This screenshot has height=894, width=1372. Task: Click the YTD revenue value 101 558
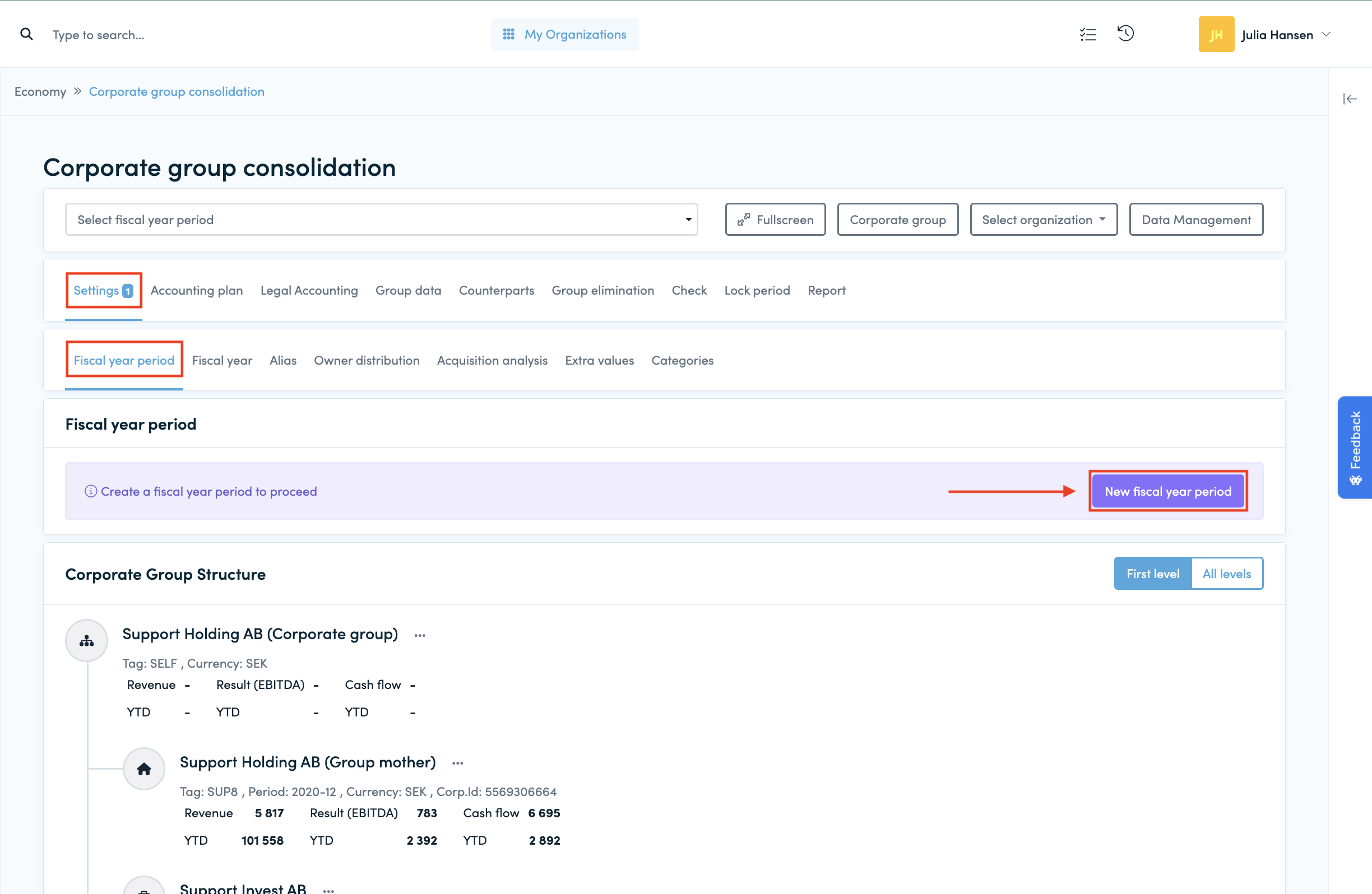[262, 840]
